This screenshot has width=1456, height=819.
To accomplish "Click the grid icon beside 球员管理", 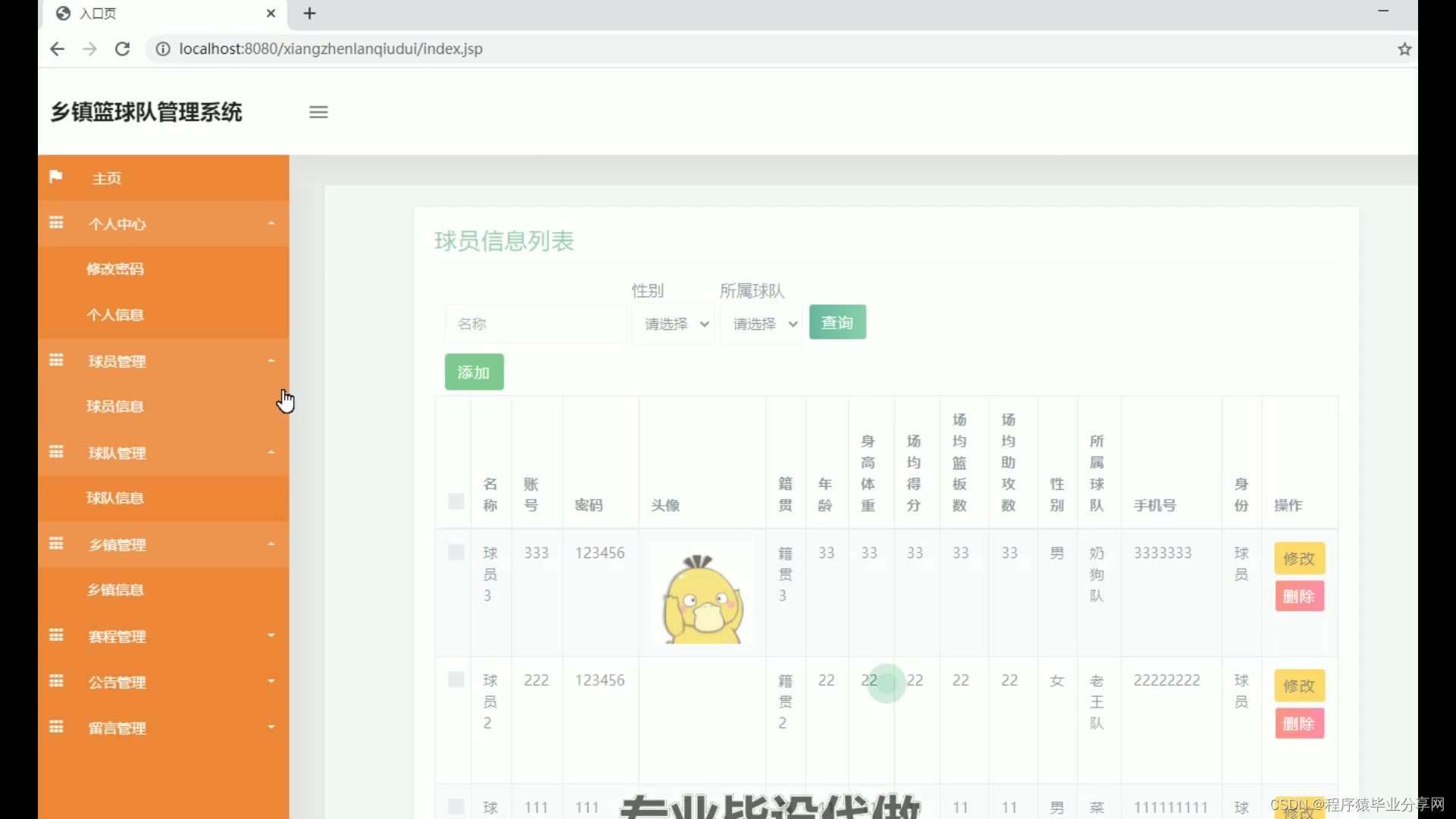I will [x=56, y=360].
